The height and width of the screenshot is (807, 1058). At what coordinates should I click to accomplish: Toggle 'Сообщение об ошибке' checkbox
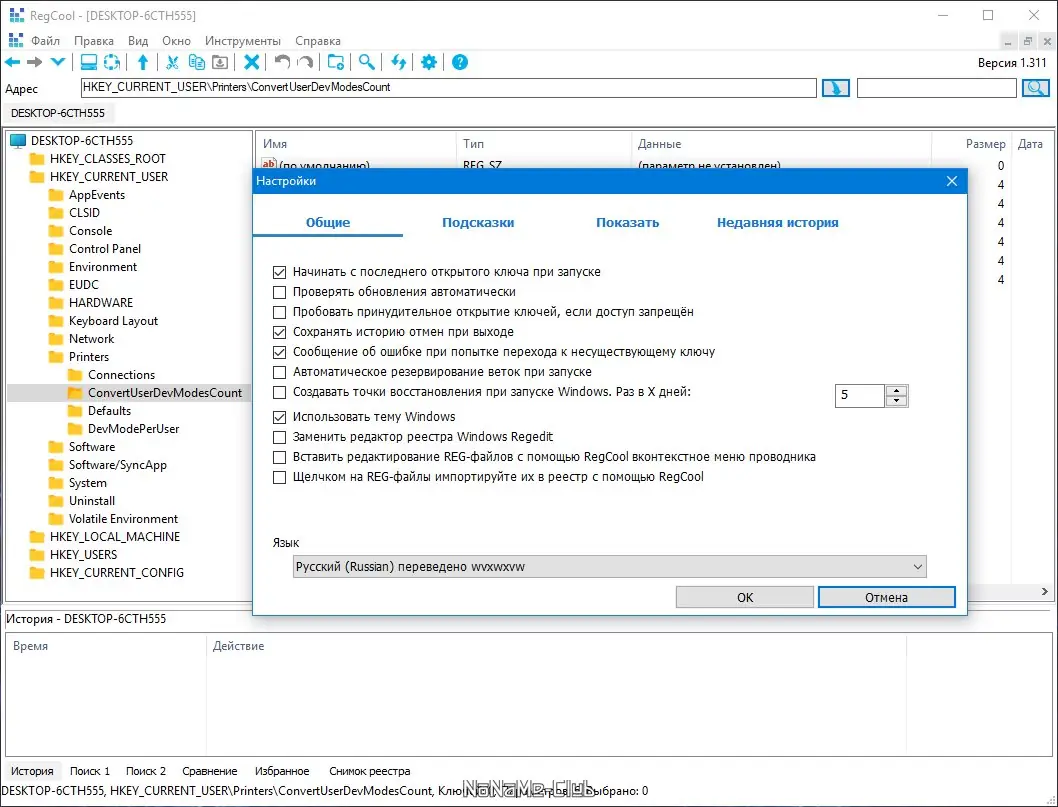(279, 352)
